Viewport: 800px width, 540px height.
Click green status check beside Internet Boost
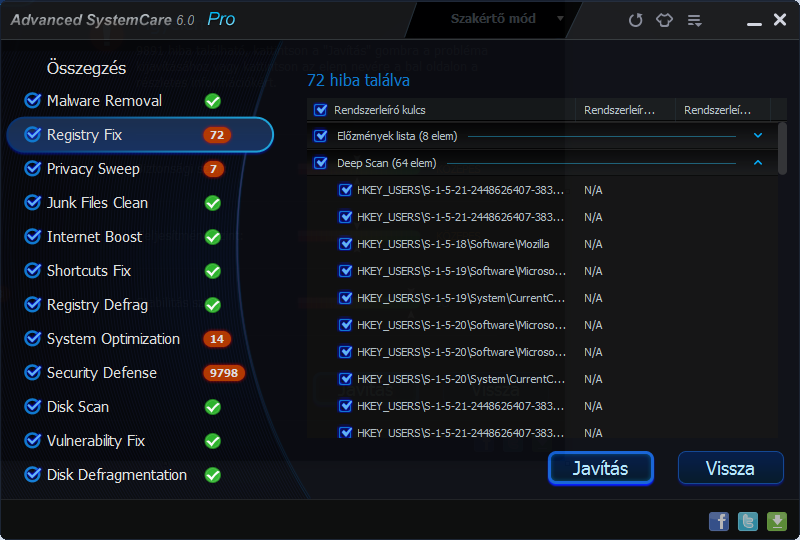coord(213,237)
